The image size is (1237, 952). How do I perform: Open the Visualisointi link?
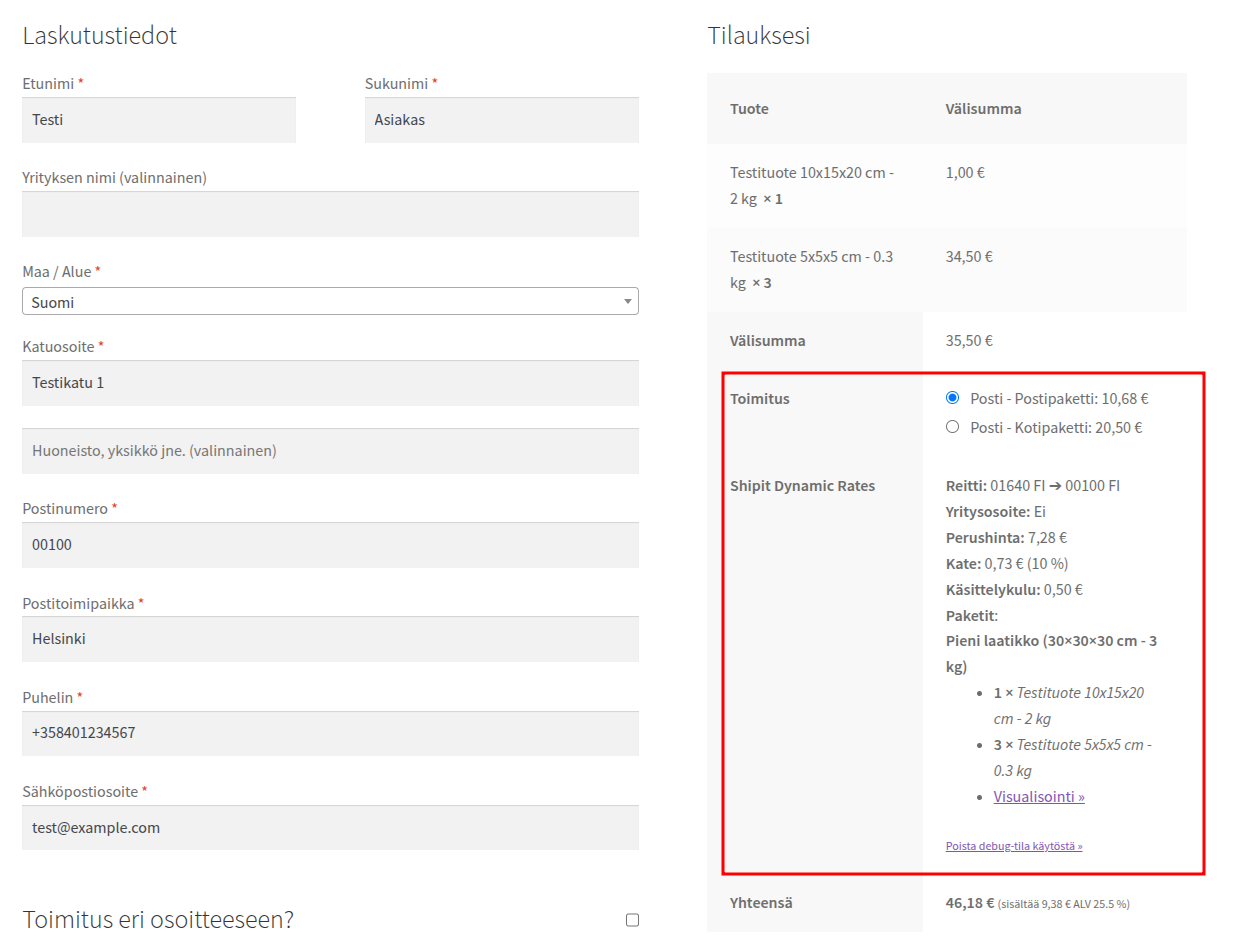(x=1039, y=797)
